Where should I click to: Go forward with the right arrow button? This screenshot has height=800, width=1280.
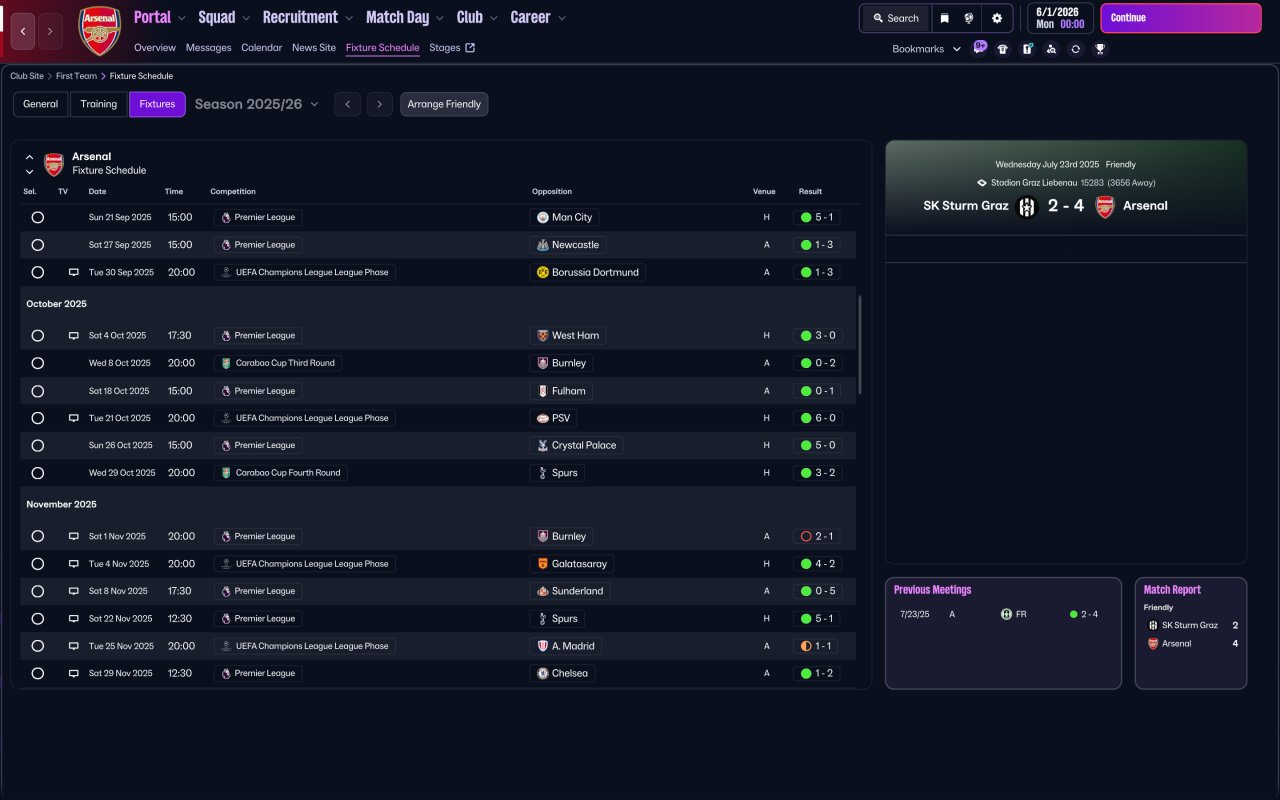click(51, 31)
